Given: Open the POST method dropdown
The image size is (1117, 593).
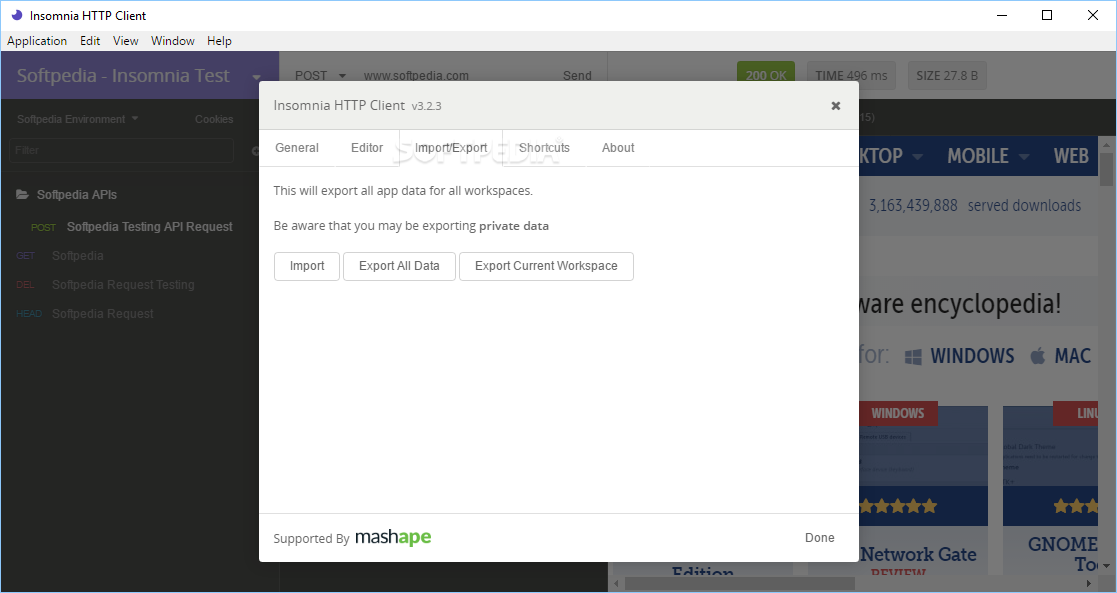Looking at the screenshot, I should (320, 76).
